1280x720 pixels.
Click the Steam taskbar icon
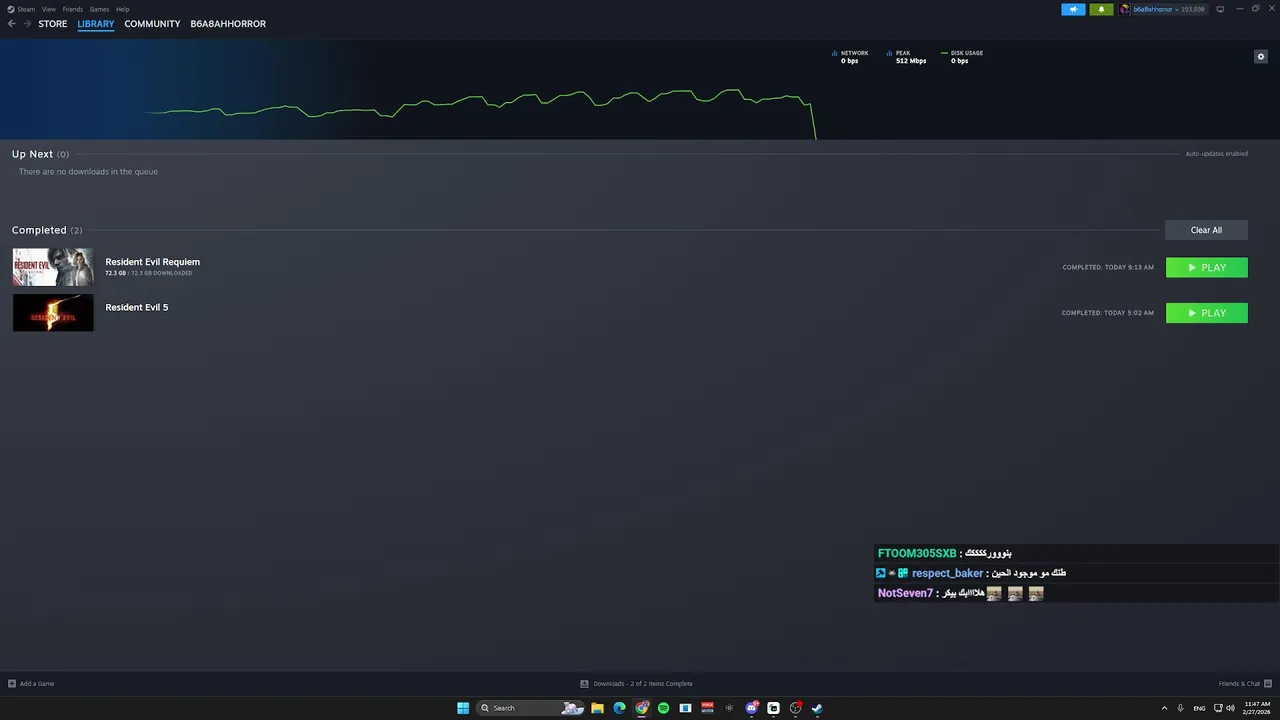[817, 708]
